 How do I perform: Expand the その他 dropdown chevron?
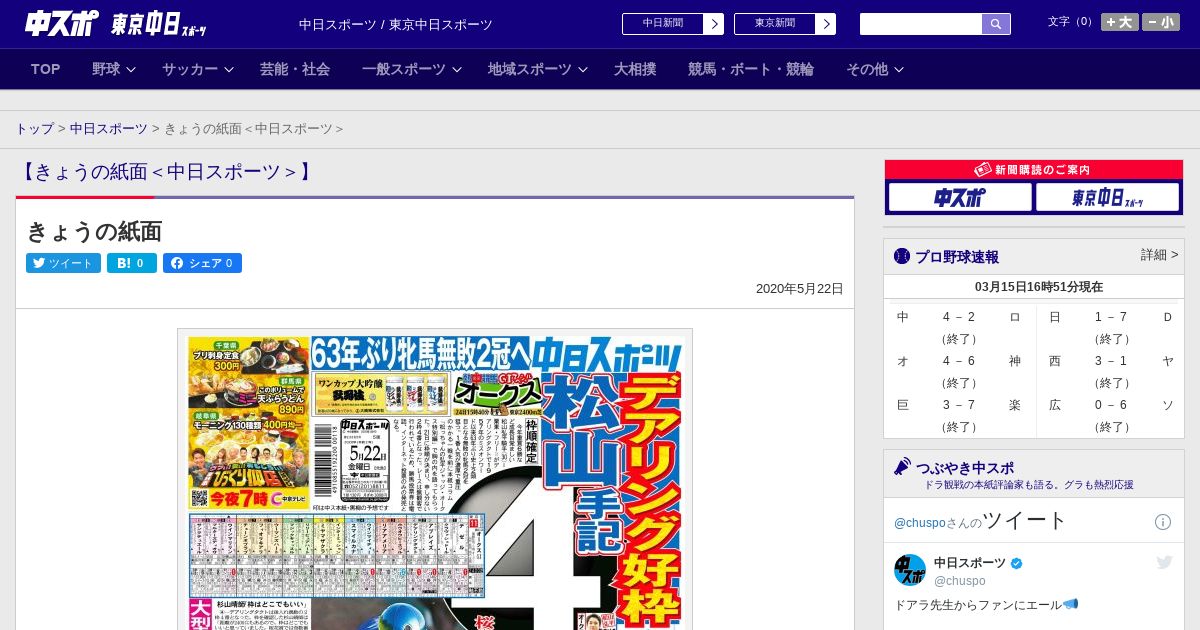click(x=899, y=69)
